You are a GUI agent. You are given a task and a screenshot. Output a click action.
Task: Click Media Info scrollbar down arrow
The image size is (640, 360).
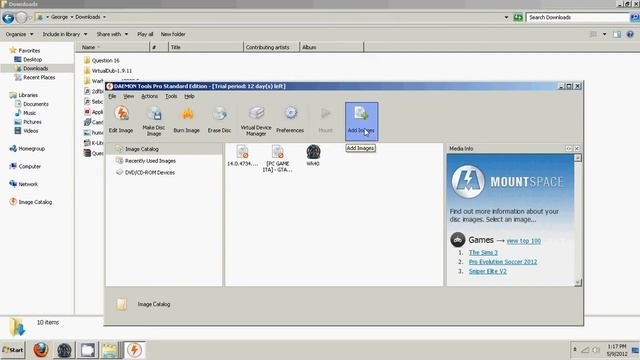(578, 282)
